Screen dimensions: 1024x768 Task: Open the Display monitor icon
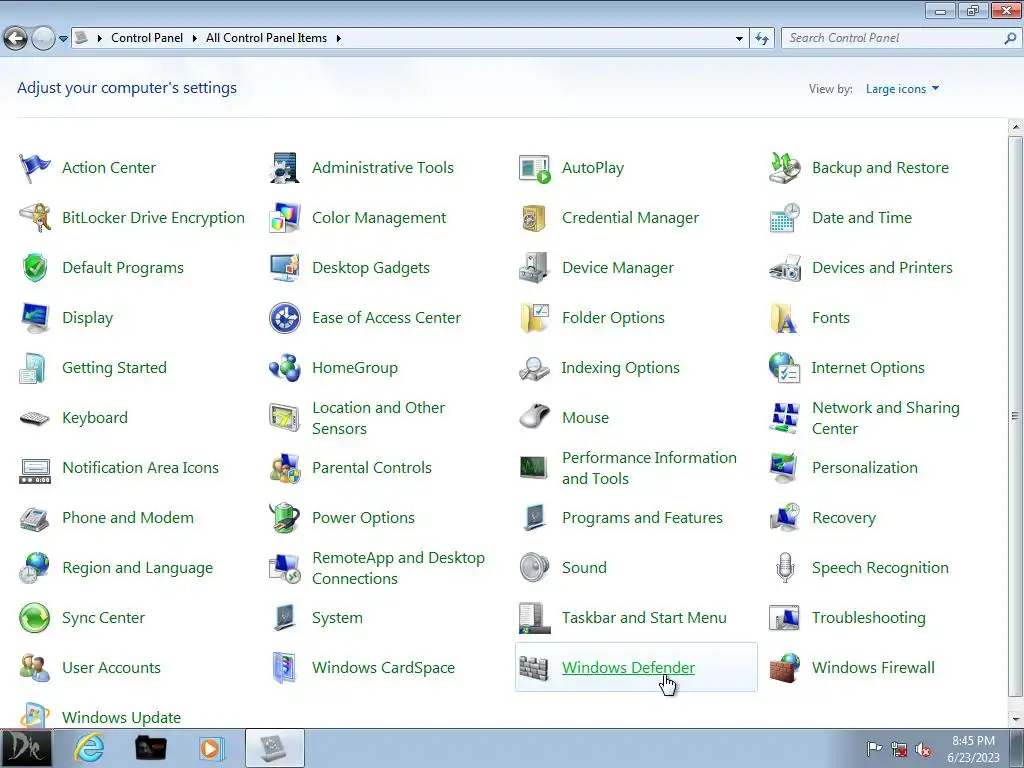pyautogui.click(x=35, y=318)
